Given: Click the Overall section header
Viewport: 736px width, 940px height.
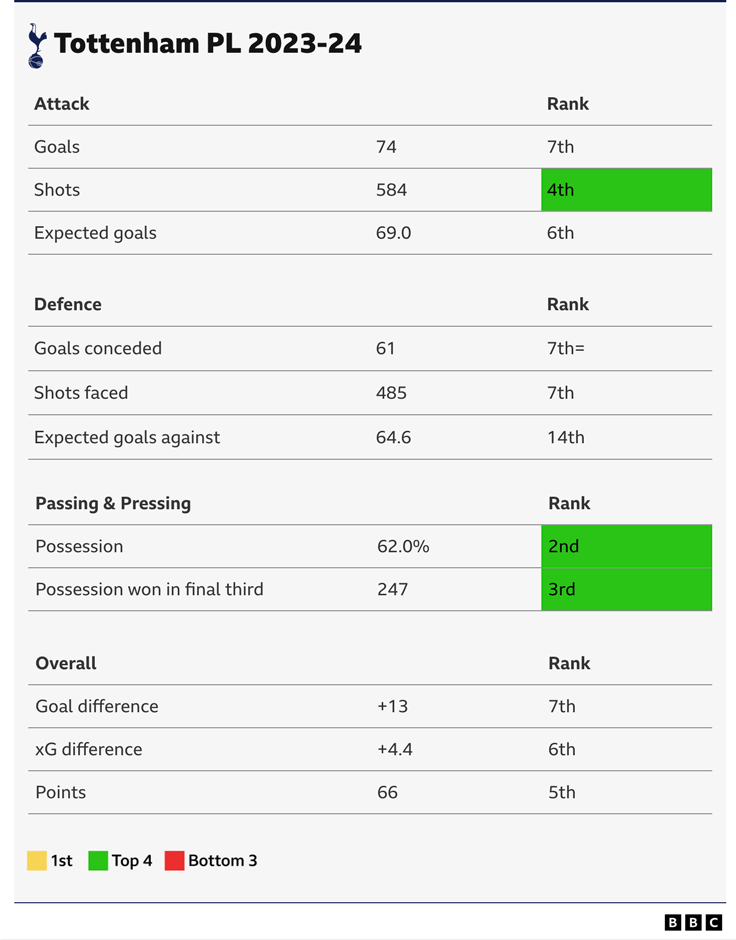Looking at the screenshot, I should (66, 664).
